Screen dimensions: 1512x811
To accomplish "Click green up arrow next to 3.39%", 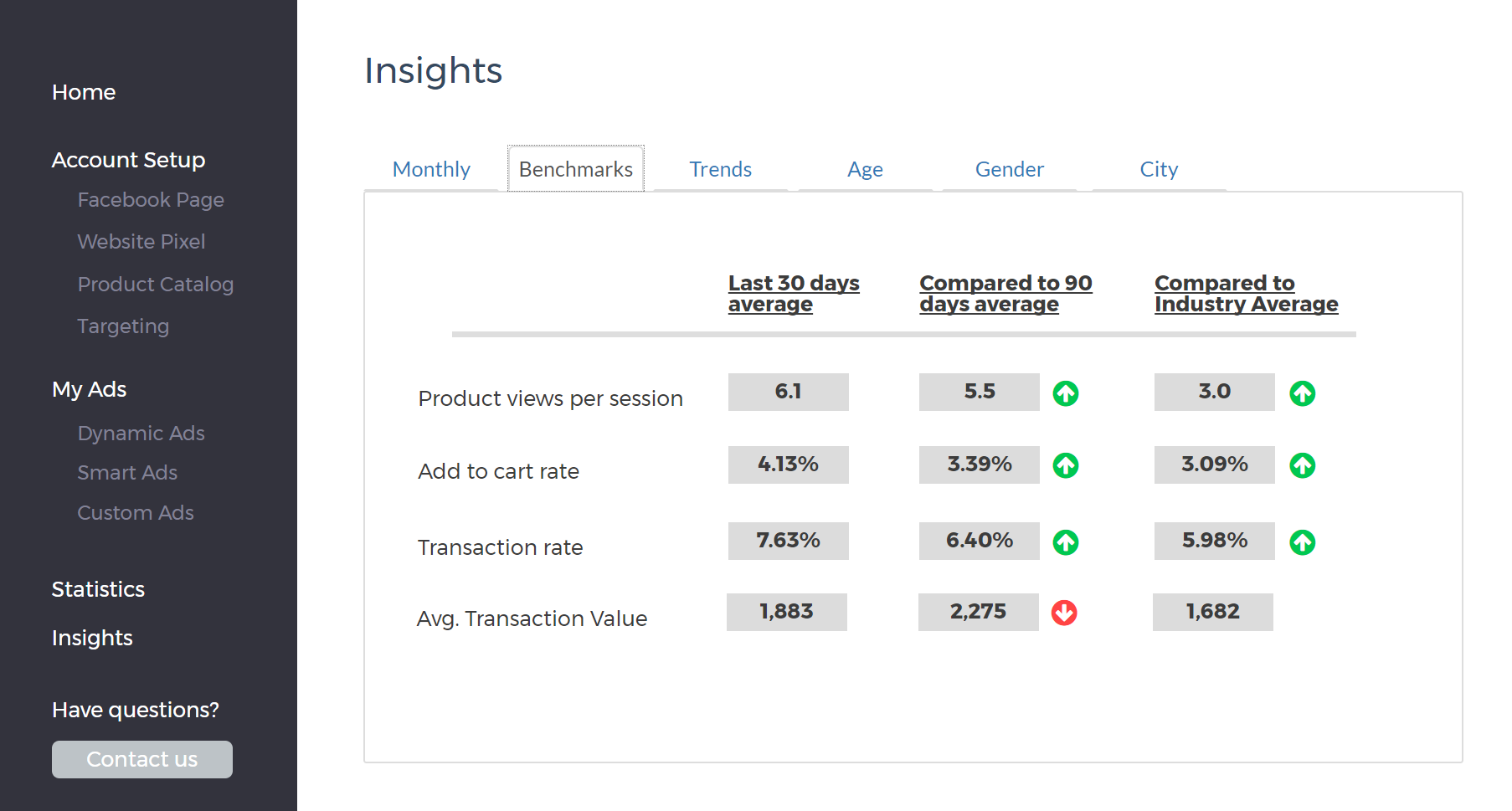I will 1065,465.
